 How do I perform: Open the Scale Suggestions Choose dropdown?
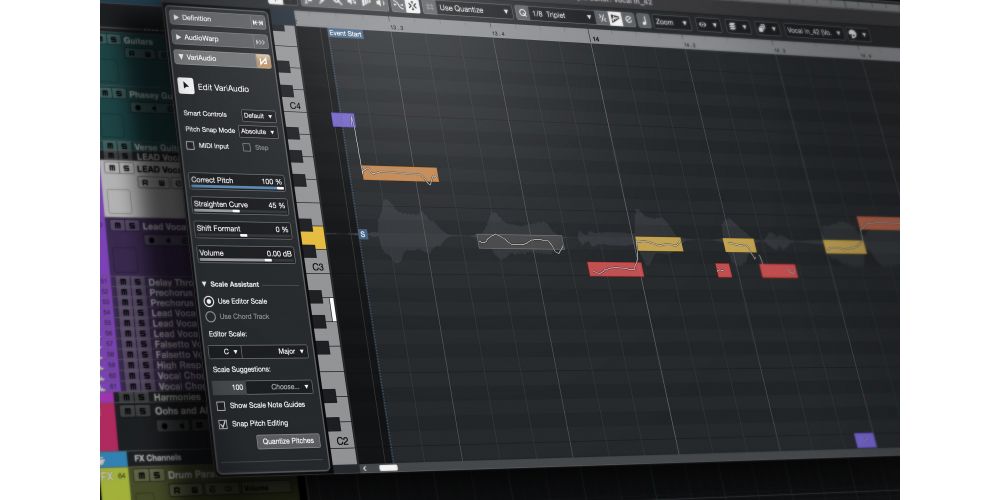280,387
